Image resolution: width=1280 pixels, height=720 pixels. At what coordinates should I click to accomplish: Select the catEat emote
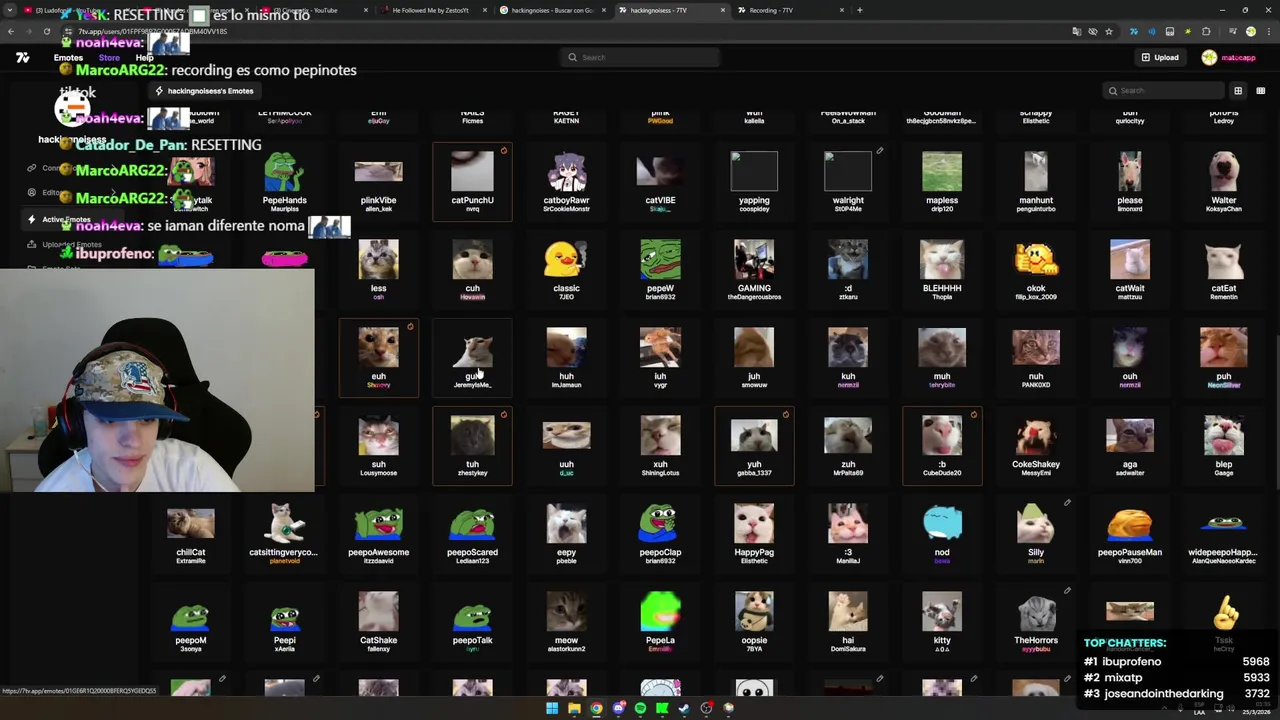tap(1224, 268)
